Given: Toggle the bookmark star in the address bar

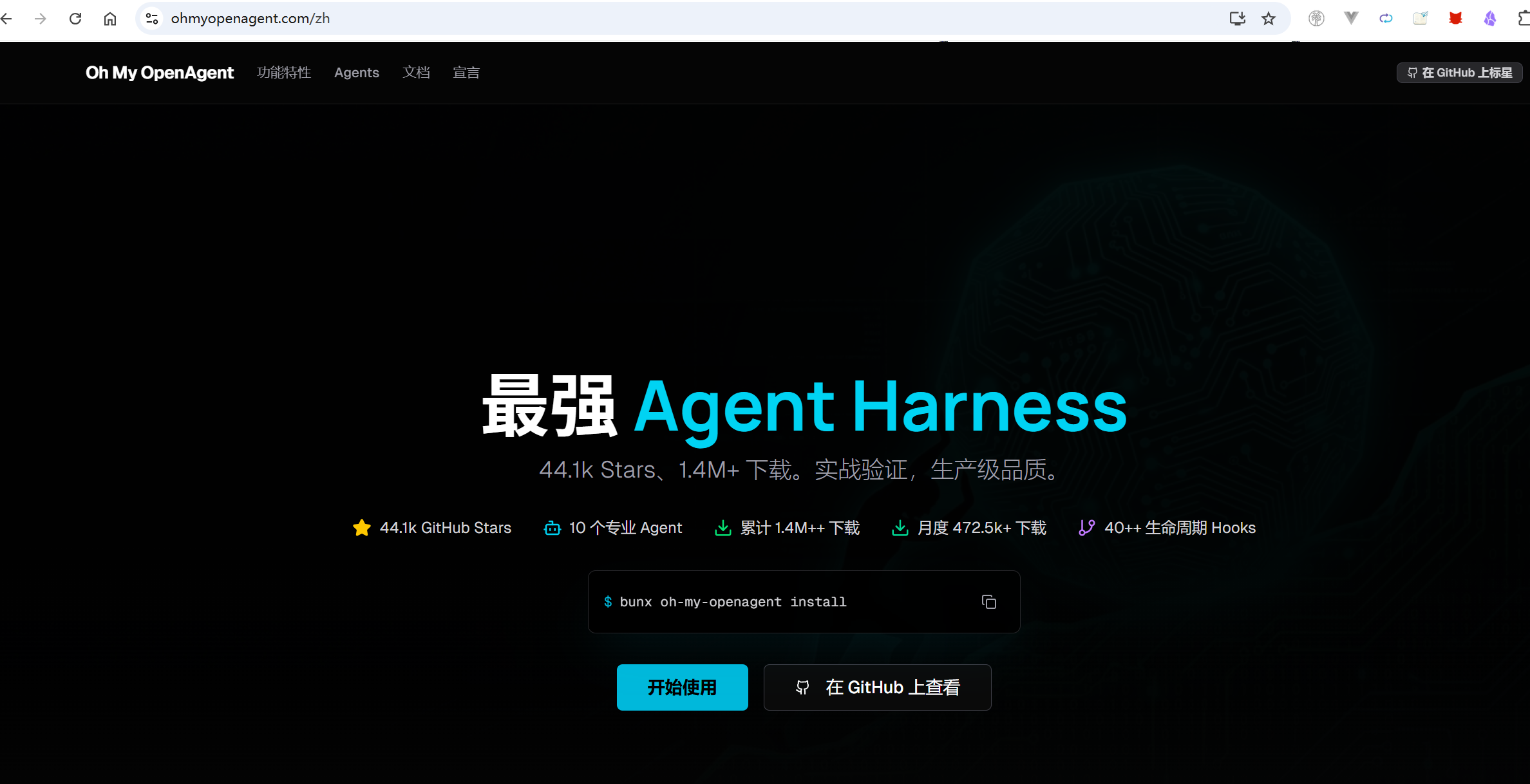Looking at the screenshot, I should (x=1267, y=18).
